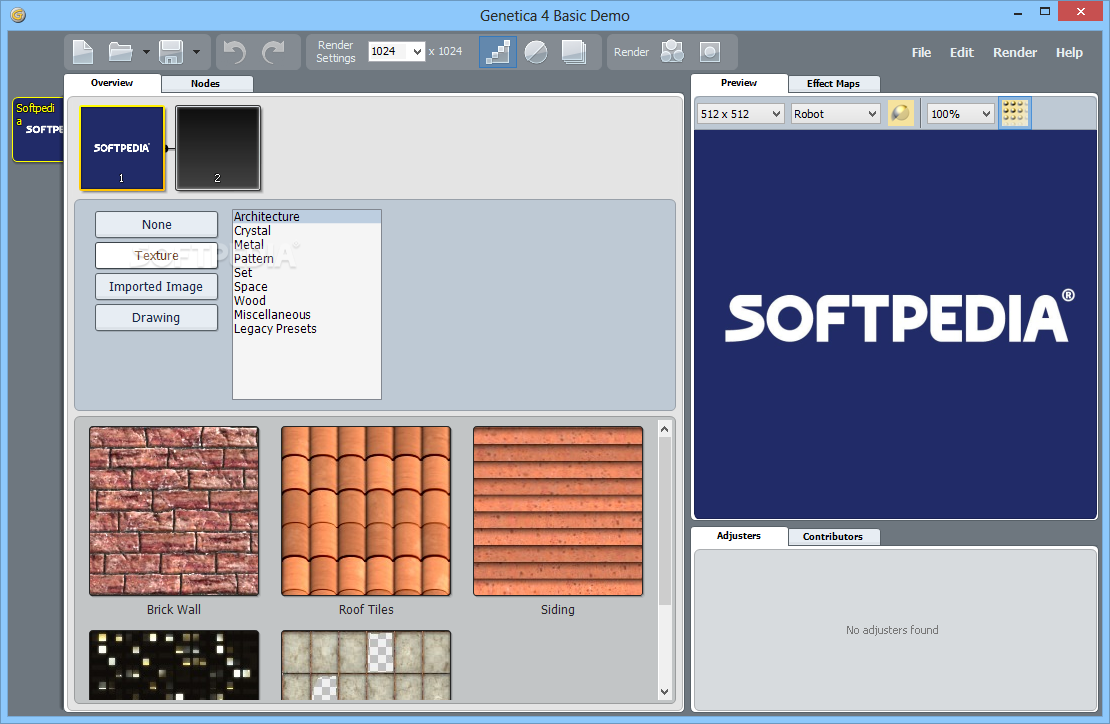This screenshot has height=724, width=1110.
Task: Switch to the Effect Maps tab
Action: coord(833,84)
